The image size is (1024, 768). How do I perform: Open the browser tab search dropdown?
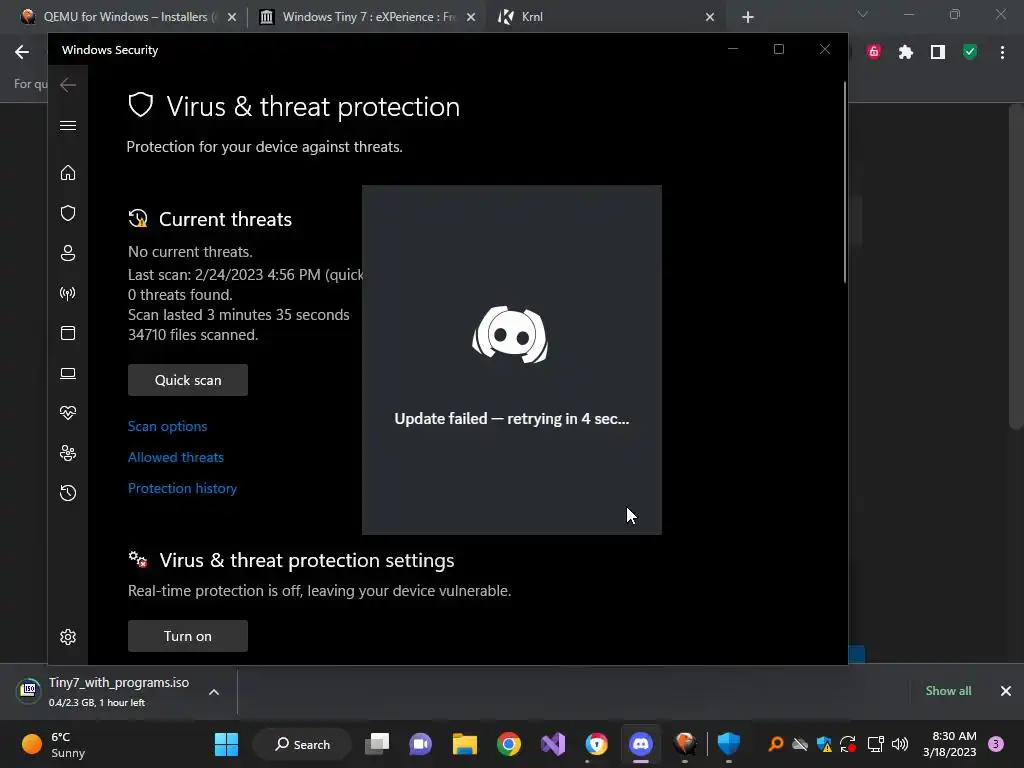pos(863,14)
